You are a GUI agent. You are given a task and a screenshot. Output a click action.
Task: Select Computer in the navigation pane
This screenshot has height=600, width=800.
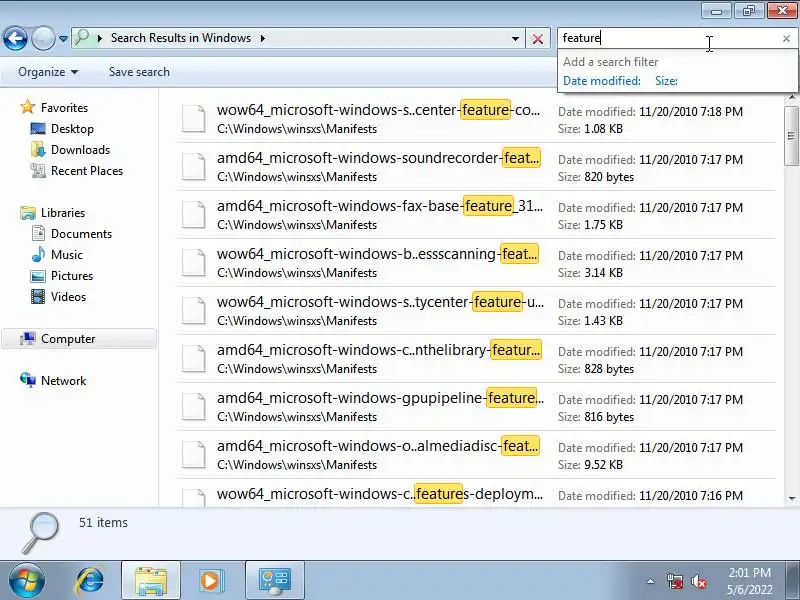[68, 339]
